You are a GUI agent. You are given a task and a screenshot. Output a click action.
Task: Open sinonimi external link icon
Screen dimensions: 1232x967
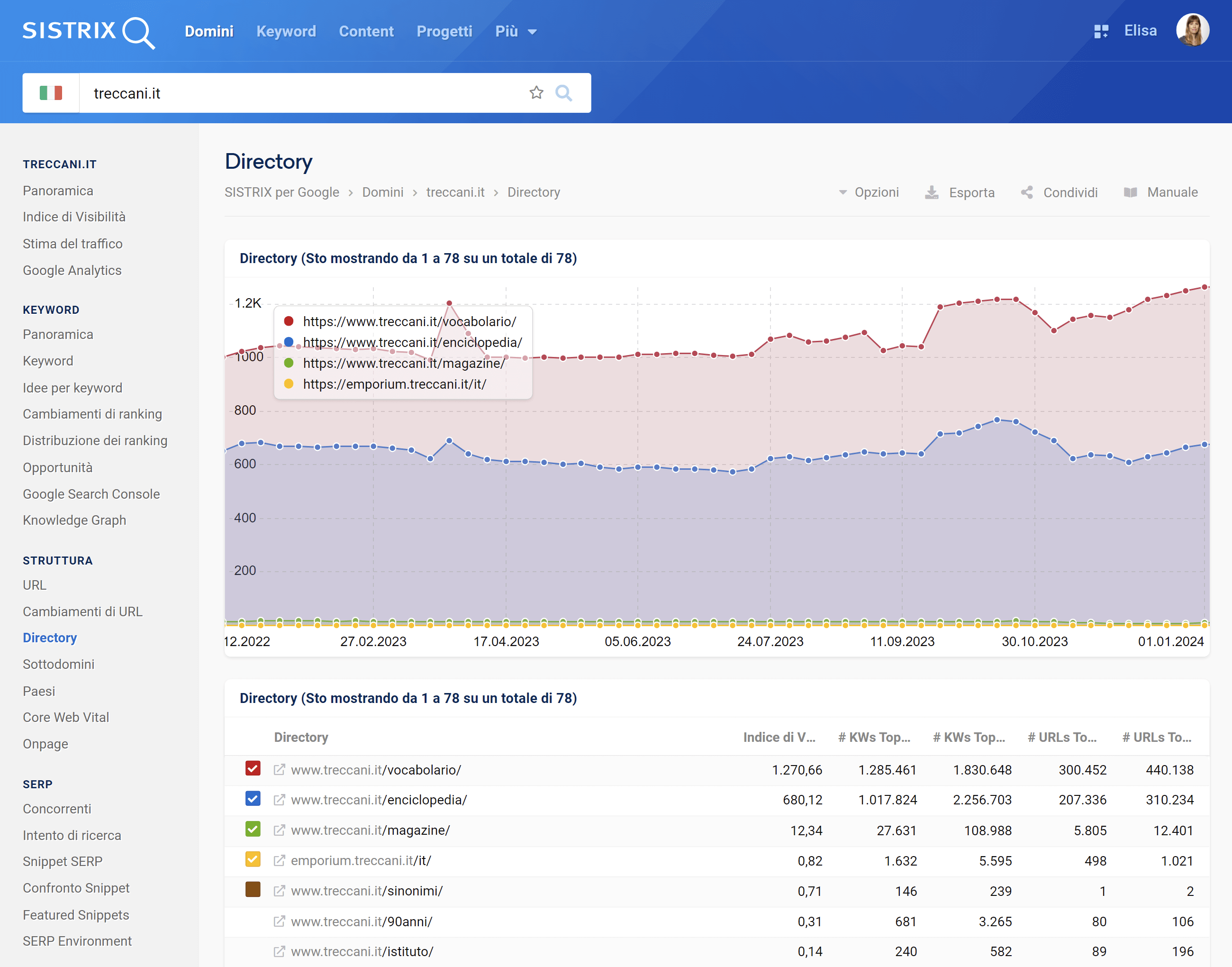[x=279, y=891]
